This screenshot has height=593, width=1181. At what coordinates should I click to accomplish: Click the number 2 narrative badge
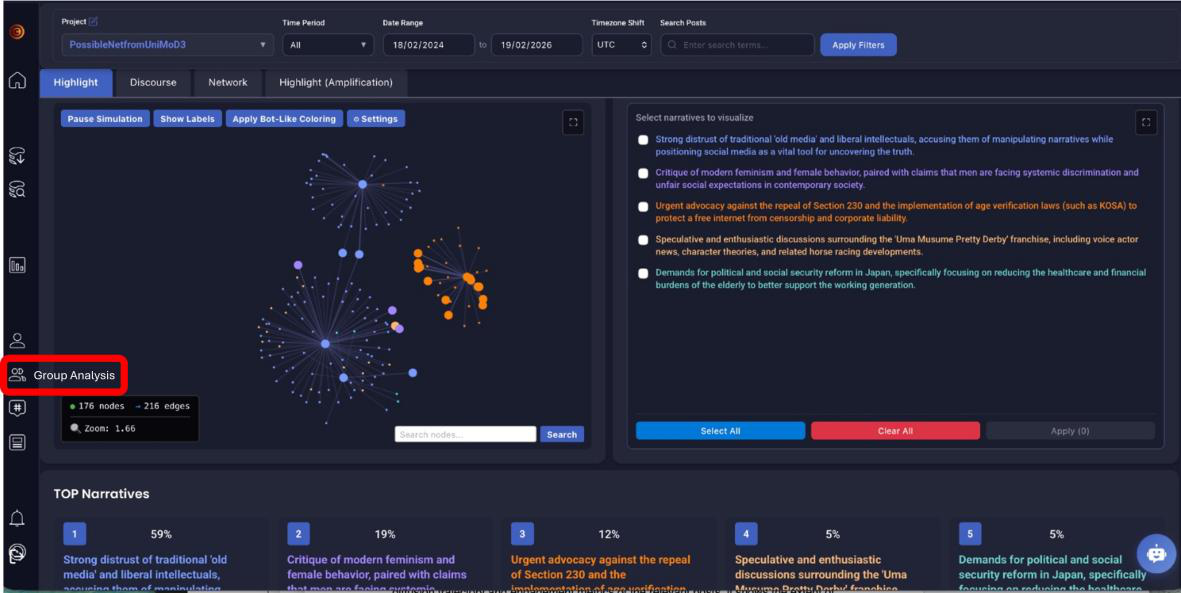tap(298, 534)
